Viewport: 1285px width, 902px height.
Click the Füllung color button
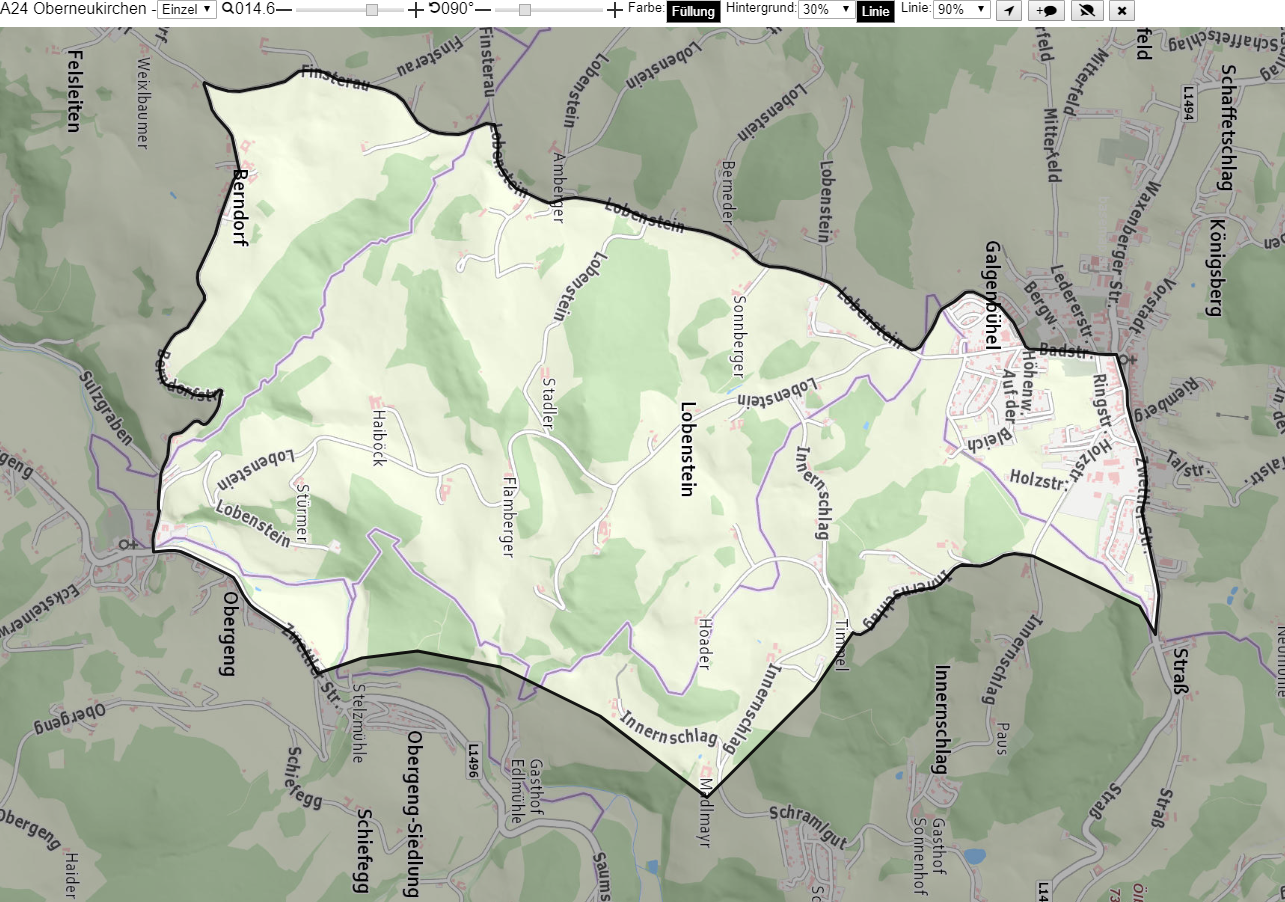tap(692, 12)
